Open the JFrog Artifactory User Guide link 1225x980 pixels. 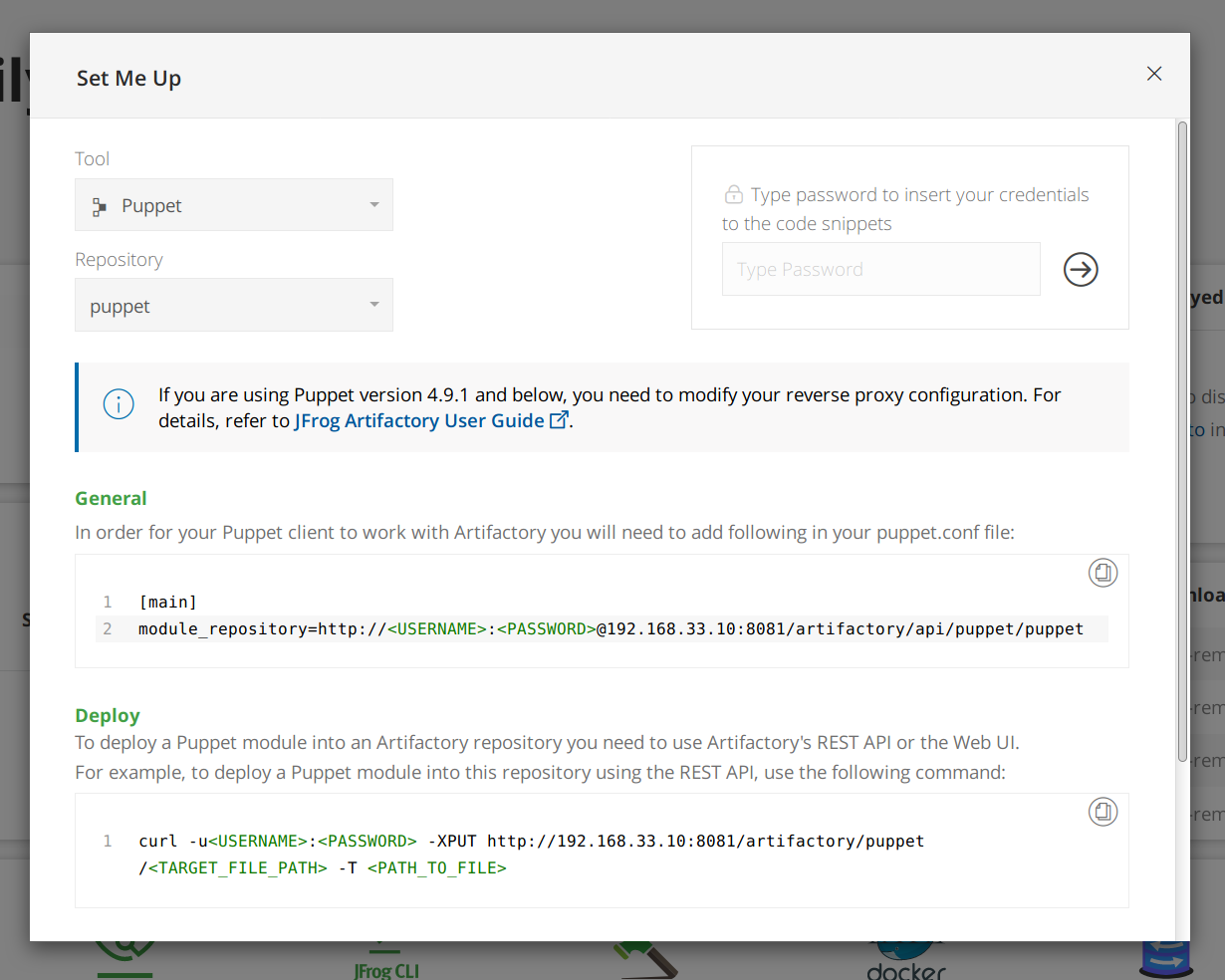click(419, 420)
